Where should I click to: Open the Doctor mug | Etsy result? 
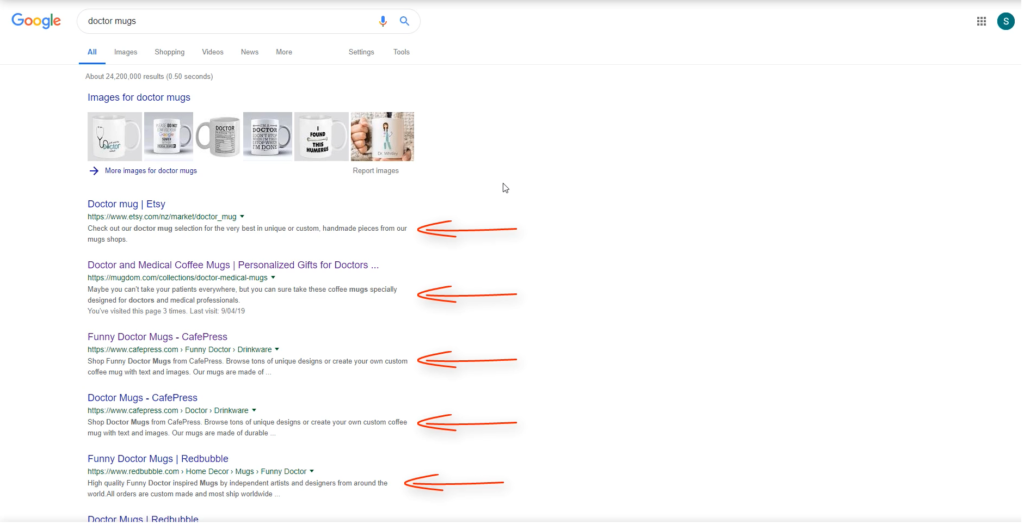point(126,204)
